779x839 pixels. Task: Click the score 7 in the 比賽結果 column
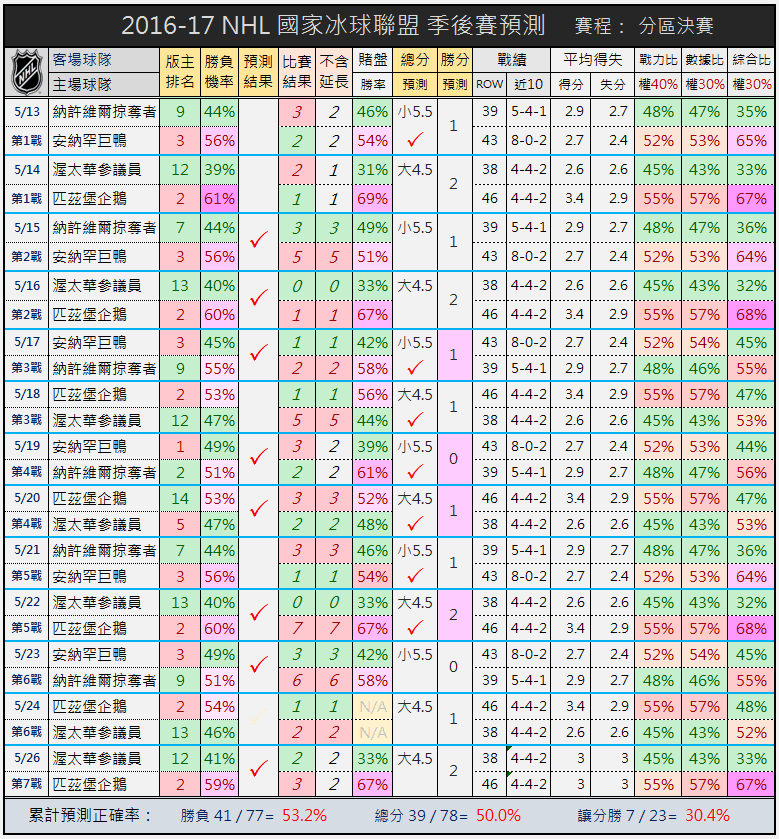coord(297,628)
